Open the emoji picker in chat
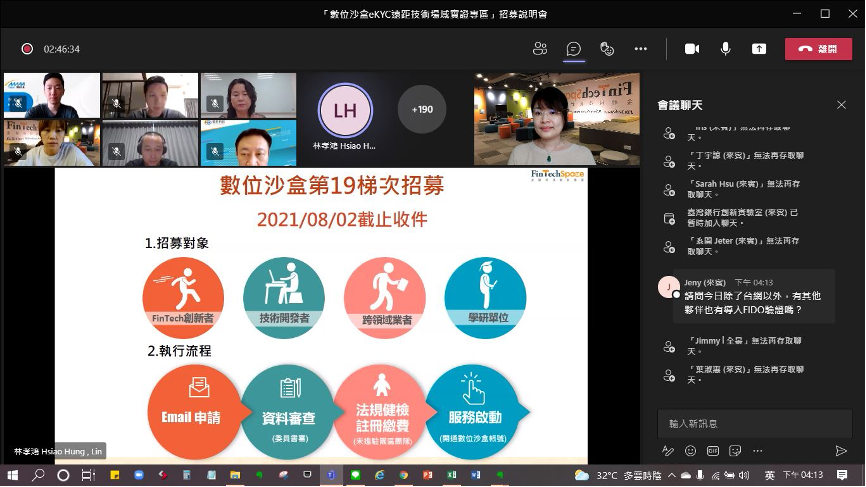 point(690,451)
